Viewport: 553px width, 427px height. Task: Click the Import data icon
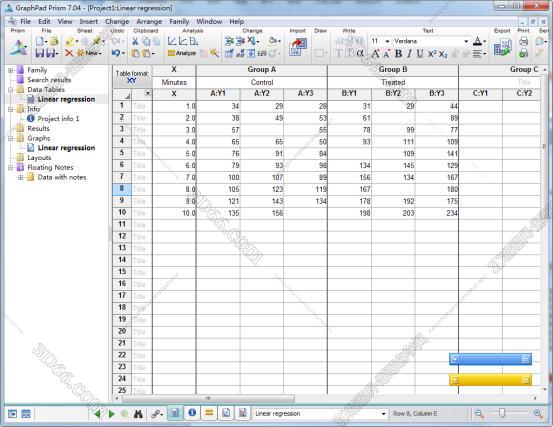click(298, 47)
